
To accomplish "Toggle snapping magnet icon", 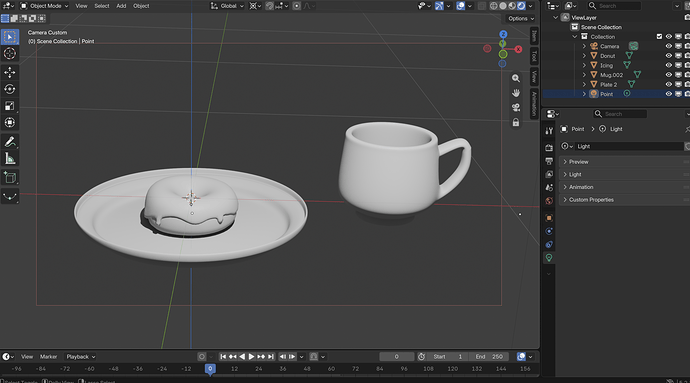I will pos(270,6).
